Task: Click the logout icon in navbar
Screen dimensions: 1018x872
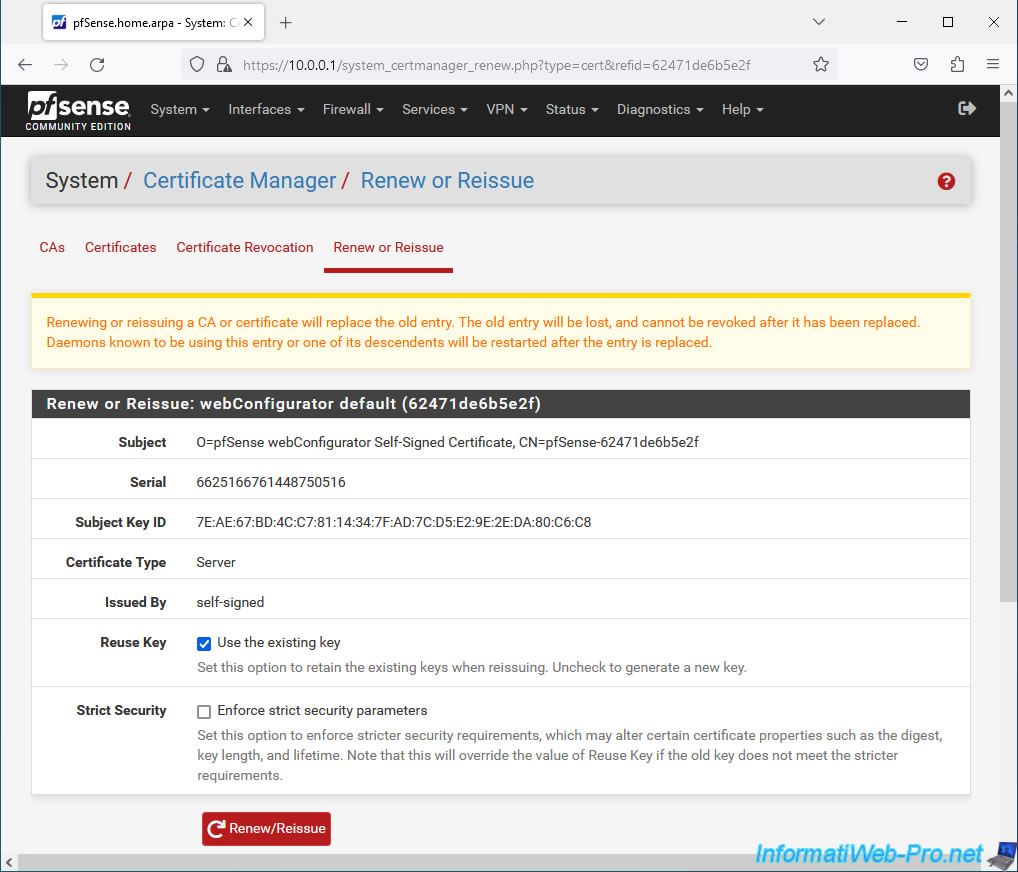Action: point(967,108)
